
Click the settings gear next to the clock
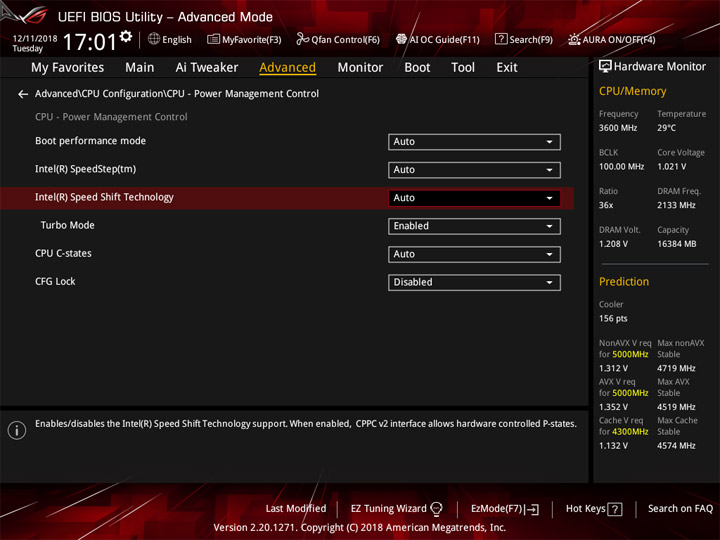point(126,36)
